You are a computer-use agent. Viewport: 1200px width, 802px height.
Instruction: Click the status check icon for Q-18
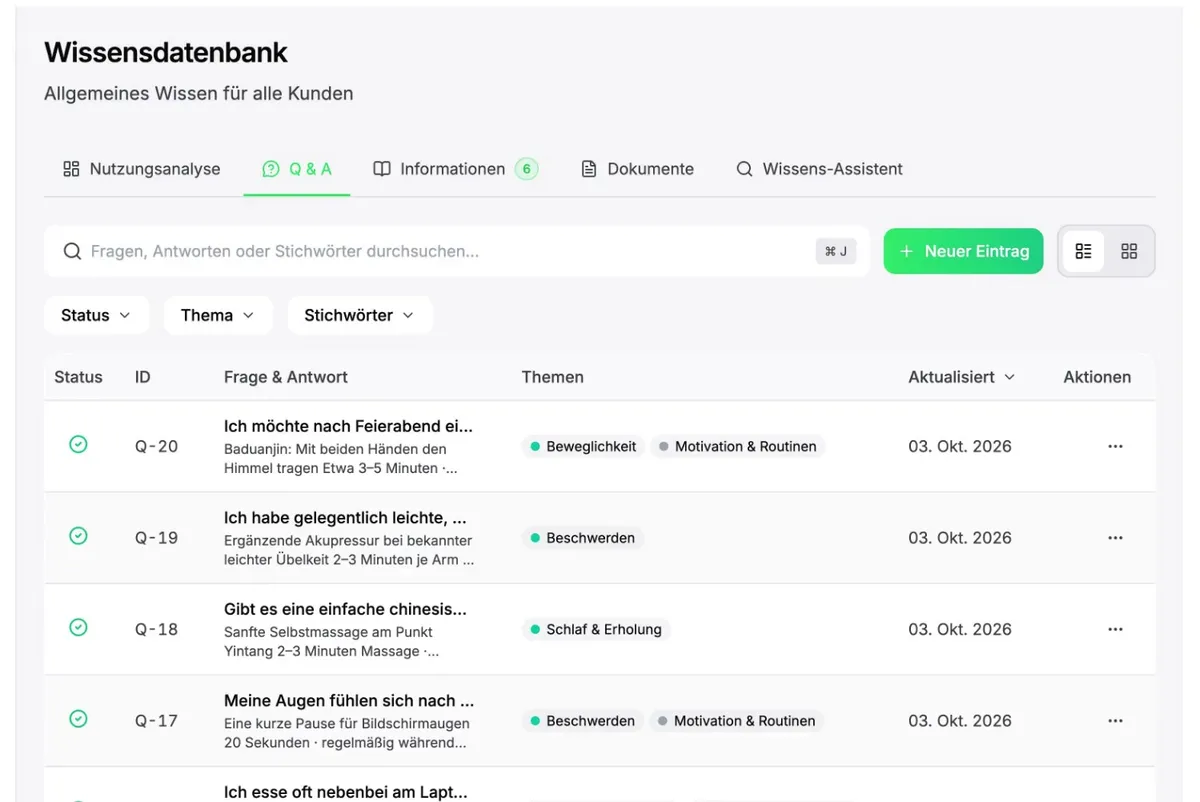tap(78, 627)
